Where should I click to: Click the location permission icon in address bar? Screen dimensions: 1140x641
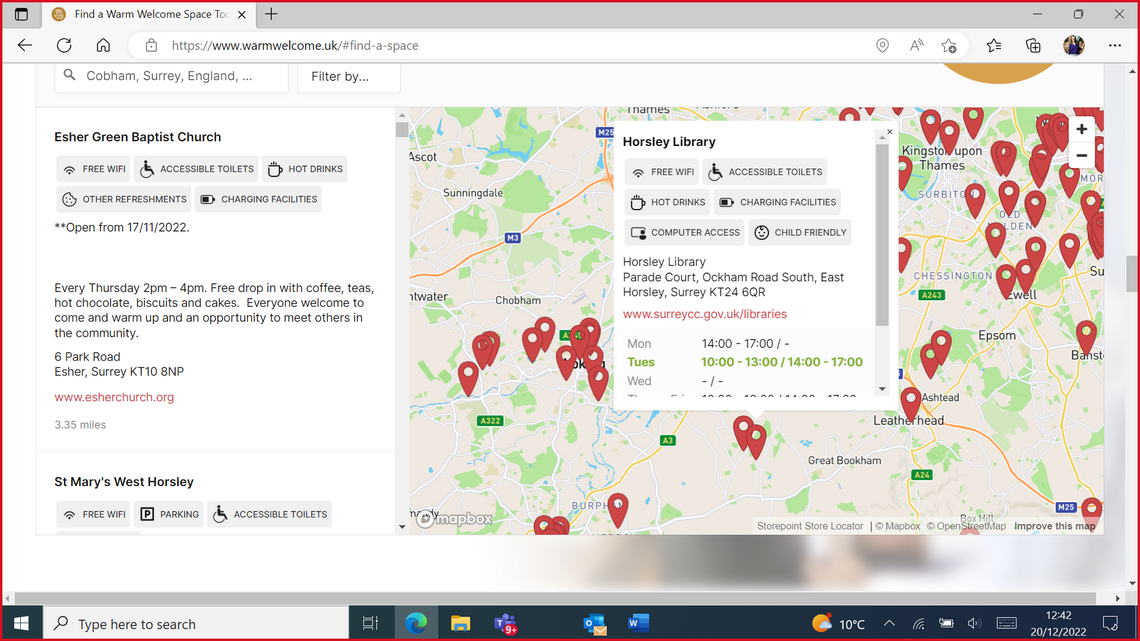click(882, 46)
